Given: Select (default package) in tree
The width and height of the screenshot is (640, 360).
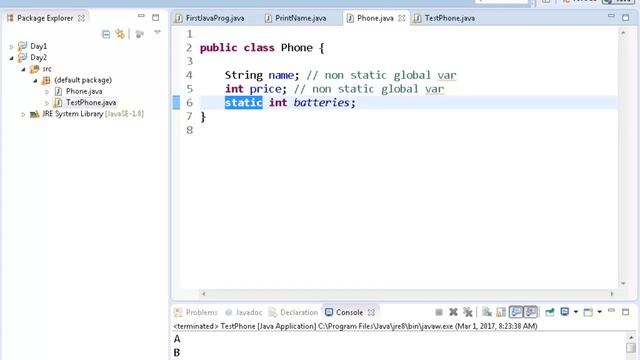Looking at the screenshot, I should click(x=83, y=80).
